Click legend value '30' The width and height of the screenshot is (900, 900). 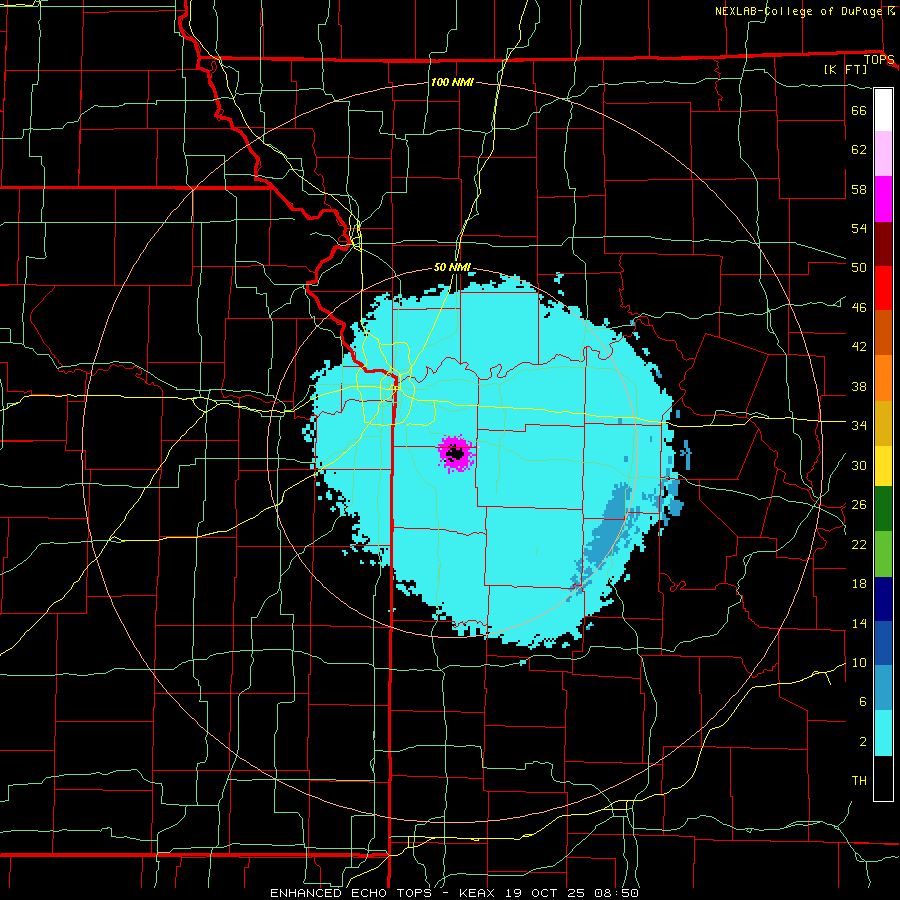click(x=859, y=465)
